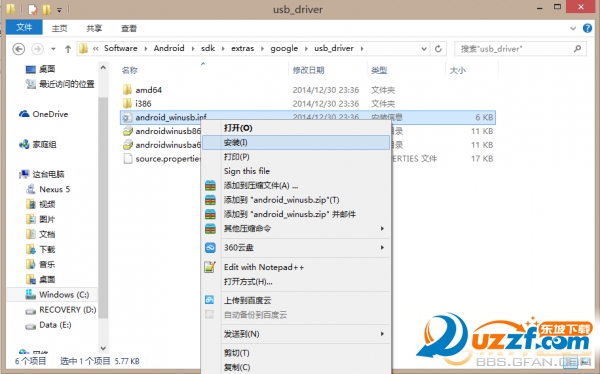Click the Back navigation arrow
This screenshot has height=374, width=600.
coord(19,49)
